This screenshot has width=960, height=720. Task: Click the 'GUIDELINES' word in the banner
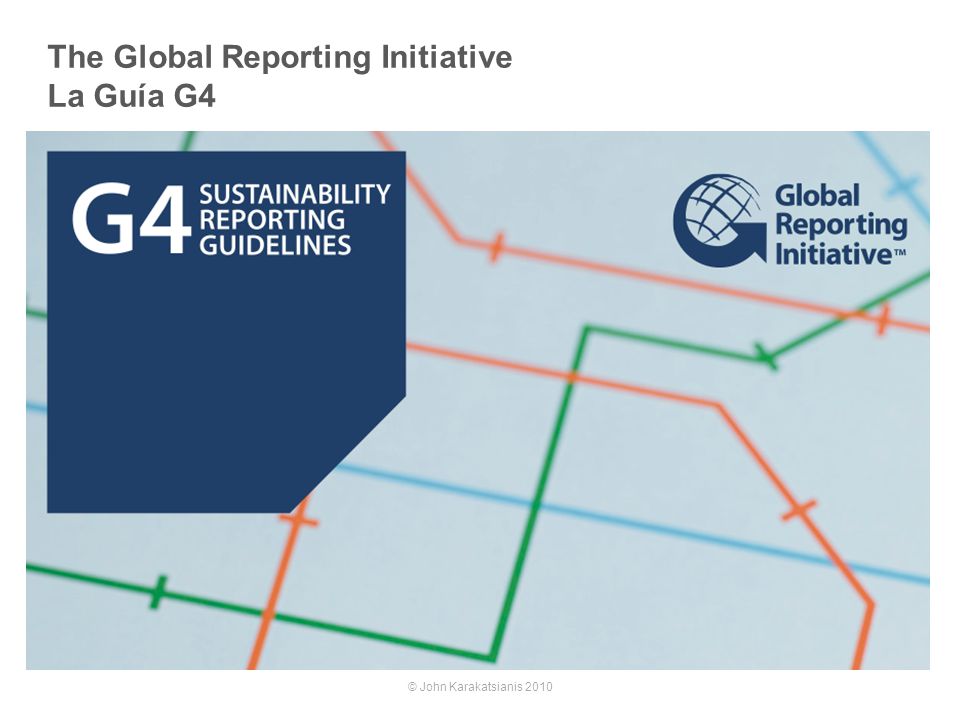click(275, 245)
